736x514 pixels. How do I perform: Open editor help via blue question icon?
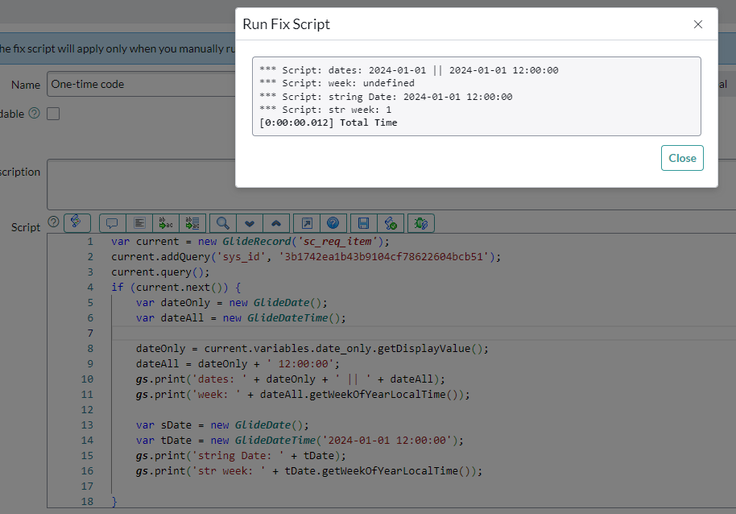(333, 223)
